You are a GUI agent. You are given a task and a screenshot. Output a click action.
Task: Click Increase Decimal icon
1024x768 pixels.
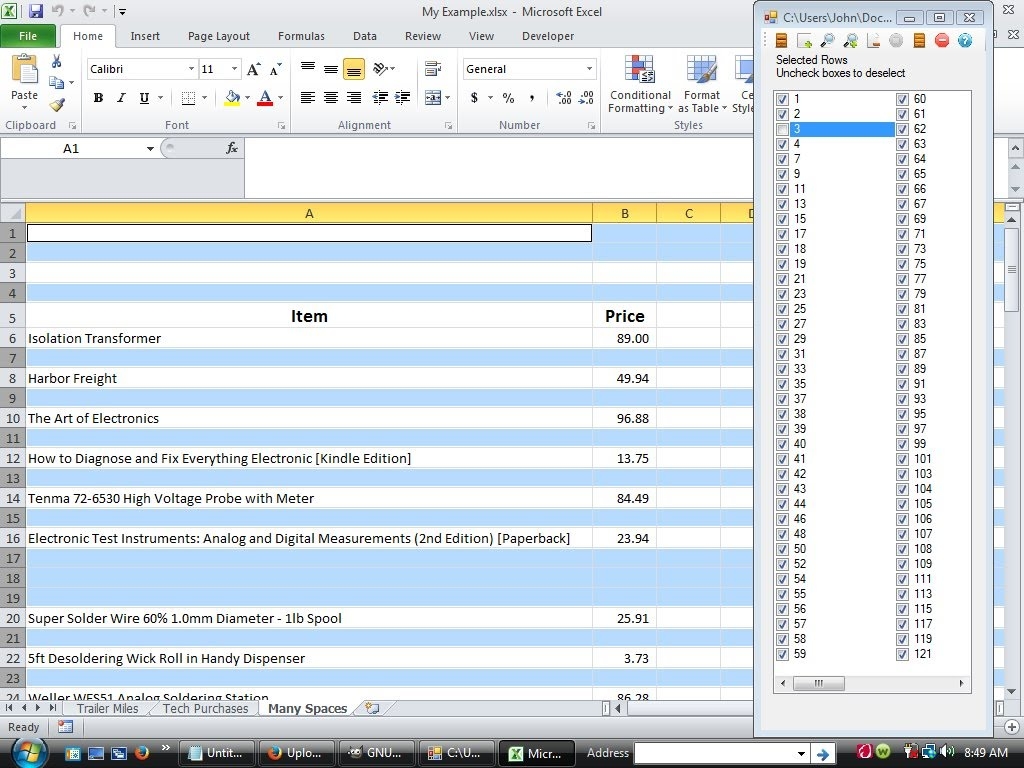coord(564,98)
